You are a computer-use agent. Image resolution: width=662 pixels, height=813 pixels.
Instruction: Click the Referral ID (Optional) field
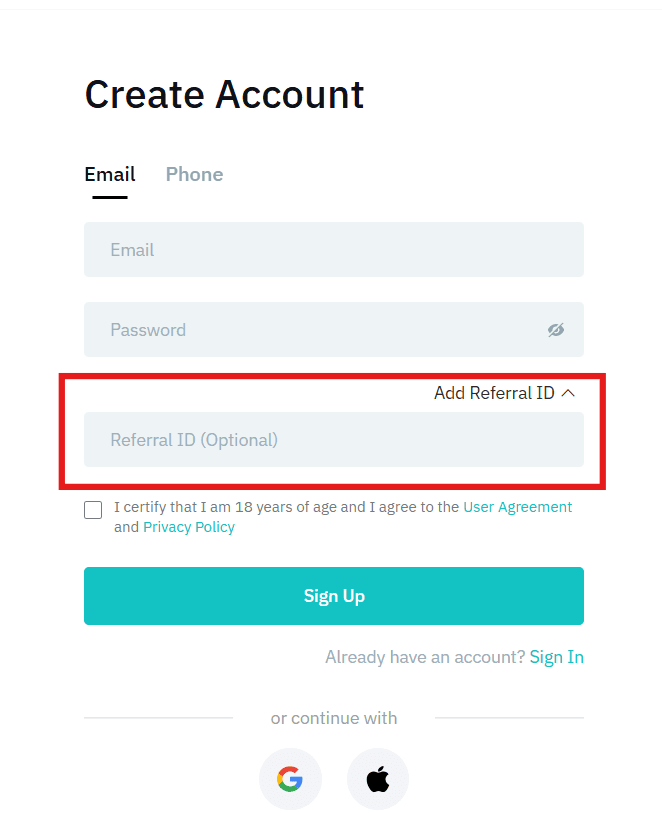point(333,440)
